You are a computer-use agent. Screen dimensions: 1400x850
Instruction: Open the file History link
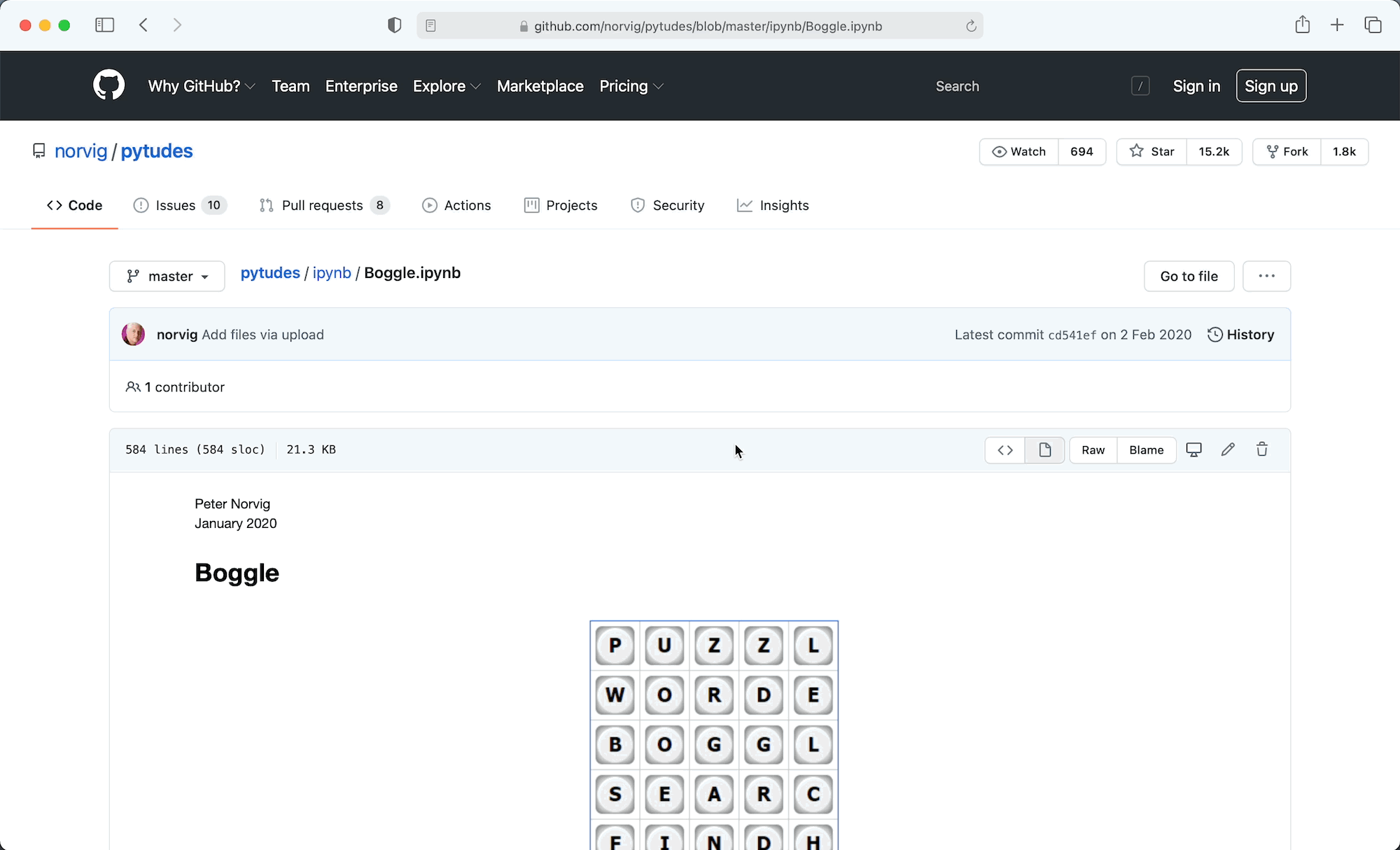click(x=1241, y=335)
